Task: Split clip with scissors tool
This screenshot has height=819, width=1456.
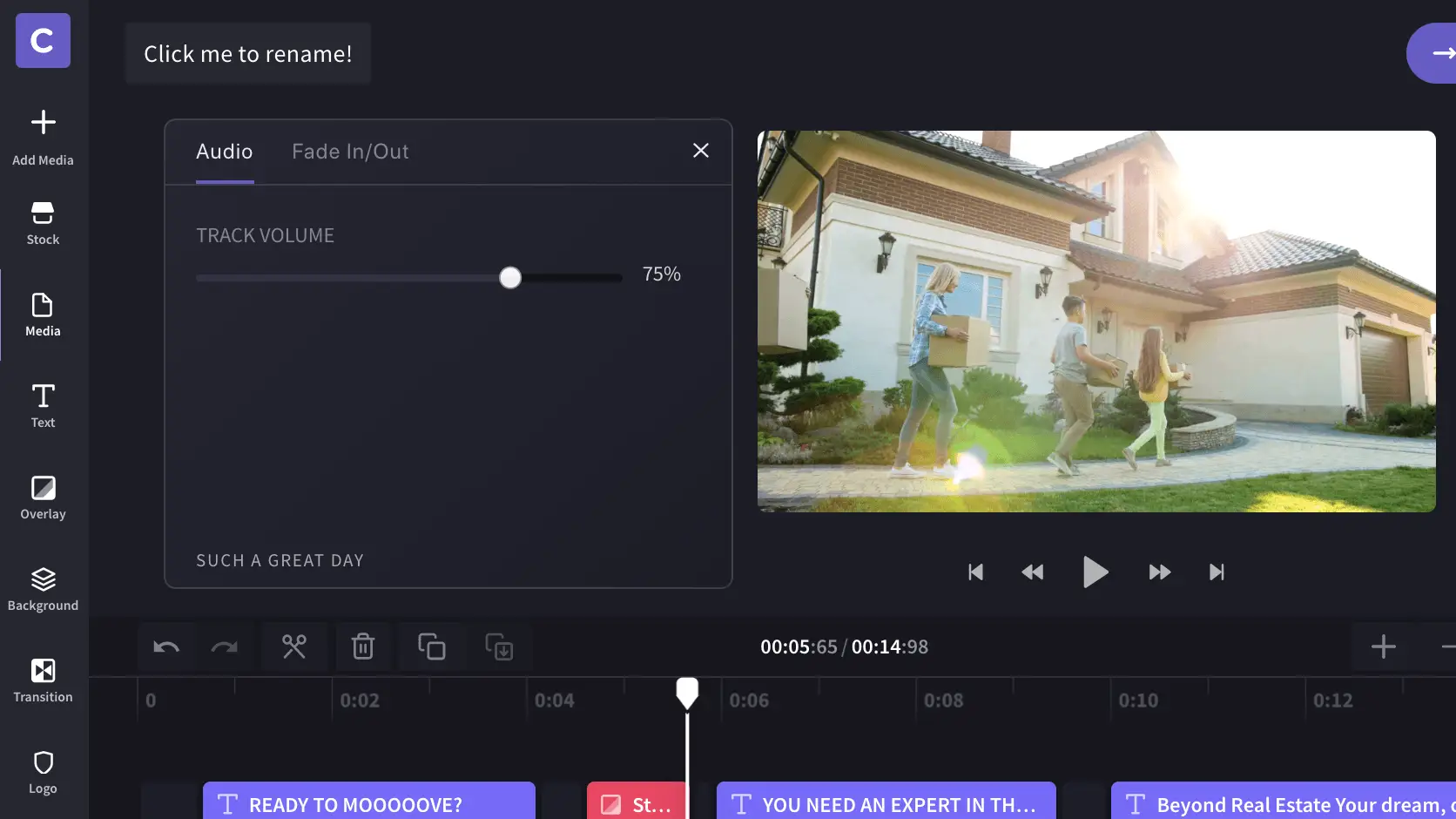Action: pyautogui.click(x=294, y=647)
